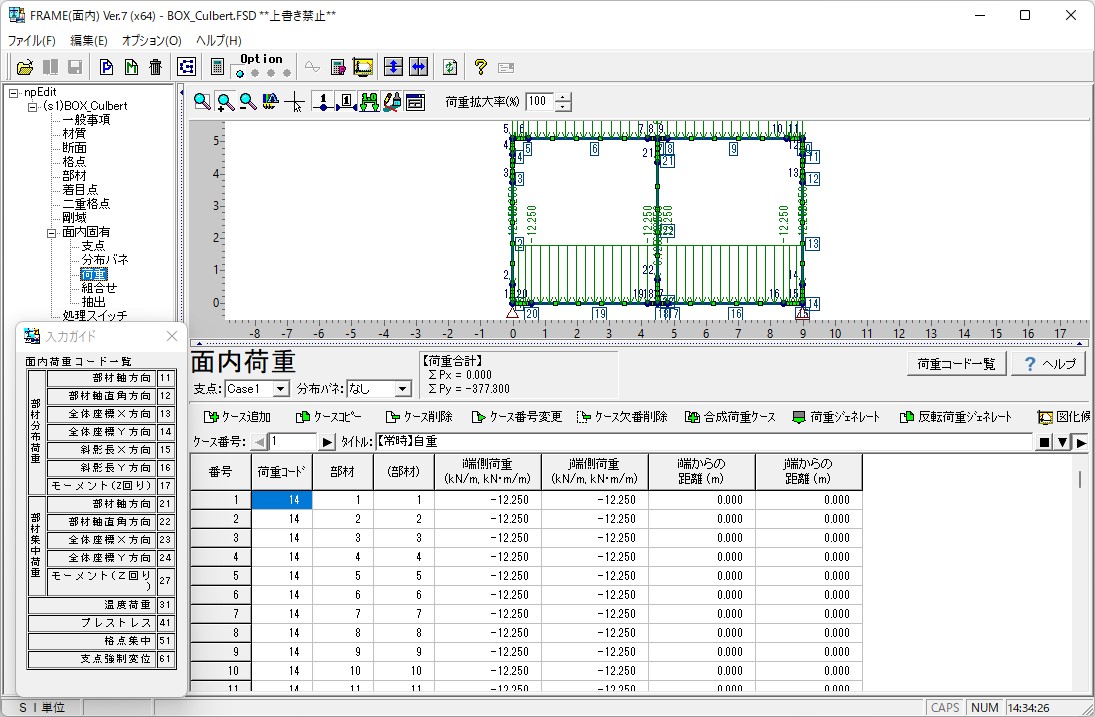Open the オプション(O) menu
This screenshot has height=717, width=1095.
click(151, 41)
